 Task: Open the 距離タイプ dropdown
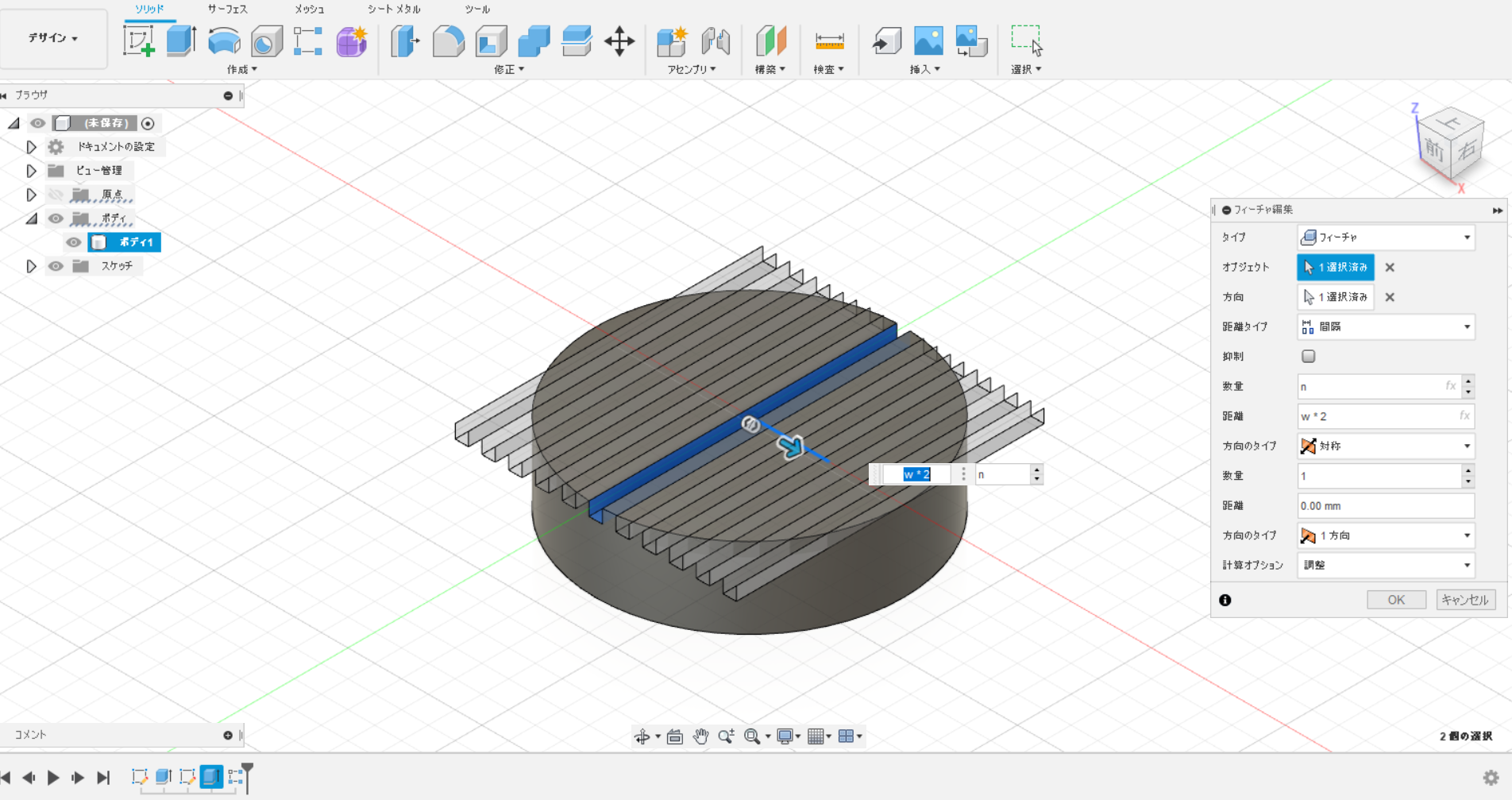pos(1386,327)
